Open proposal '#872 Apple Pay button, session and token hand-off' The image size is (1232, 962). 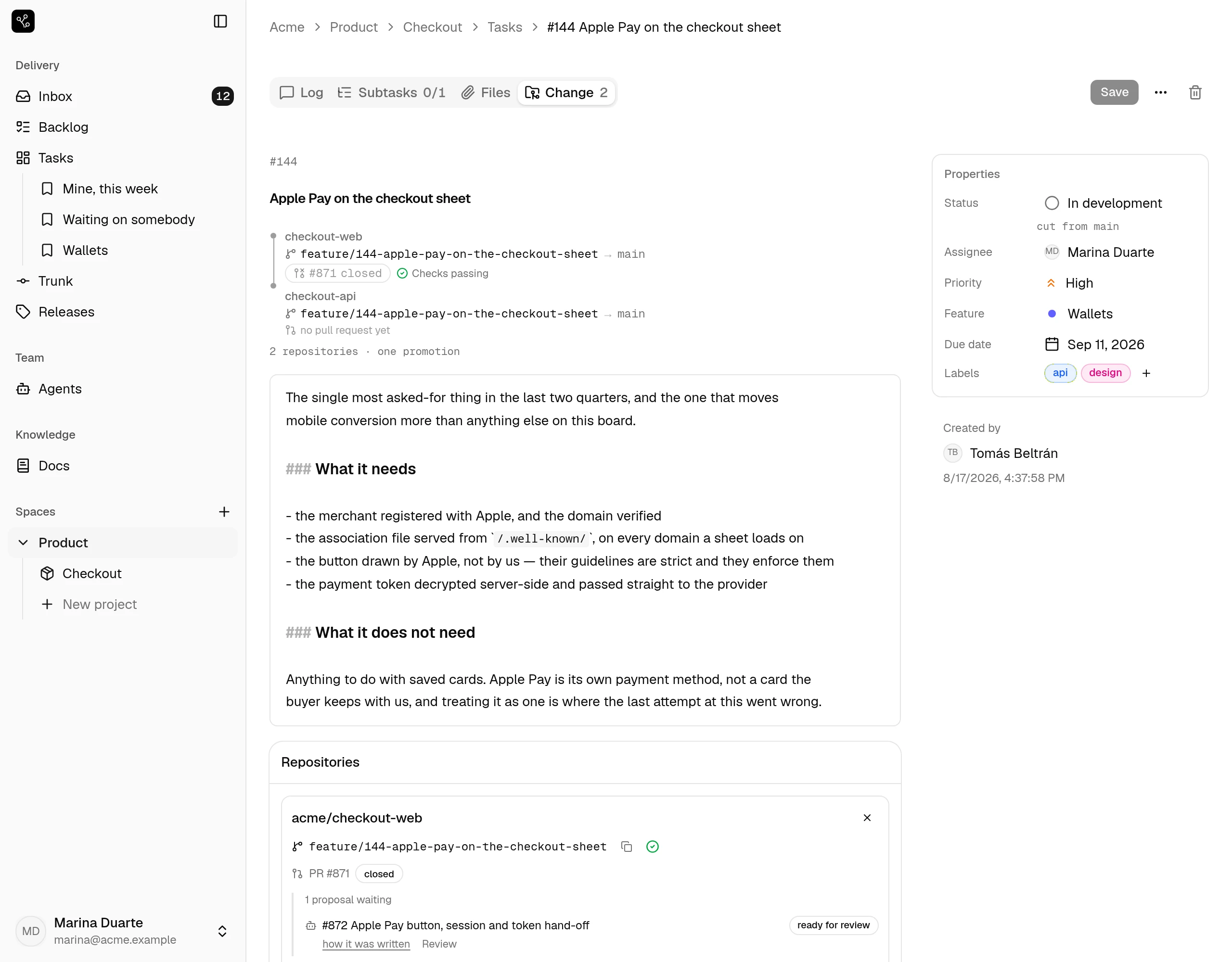[456, 925]
